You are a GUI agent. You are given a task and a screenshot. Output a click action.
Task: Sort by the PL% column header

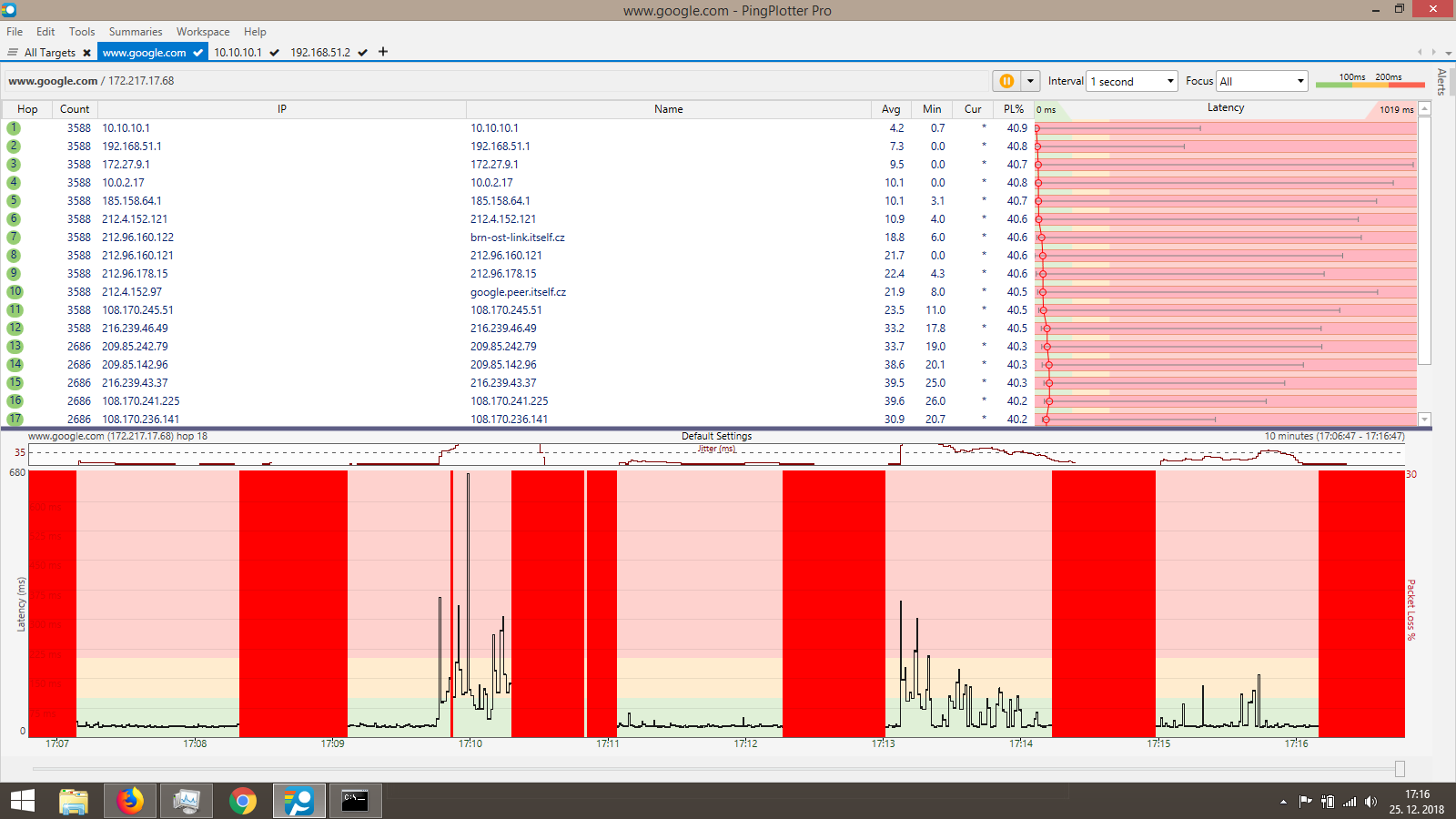(1013, 109)
